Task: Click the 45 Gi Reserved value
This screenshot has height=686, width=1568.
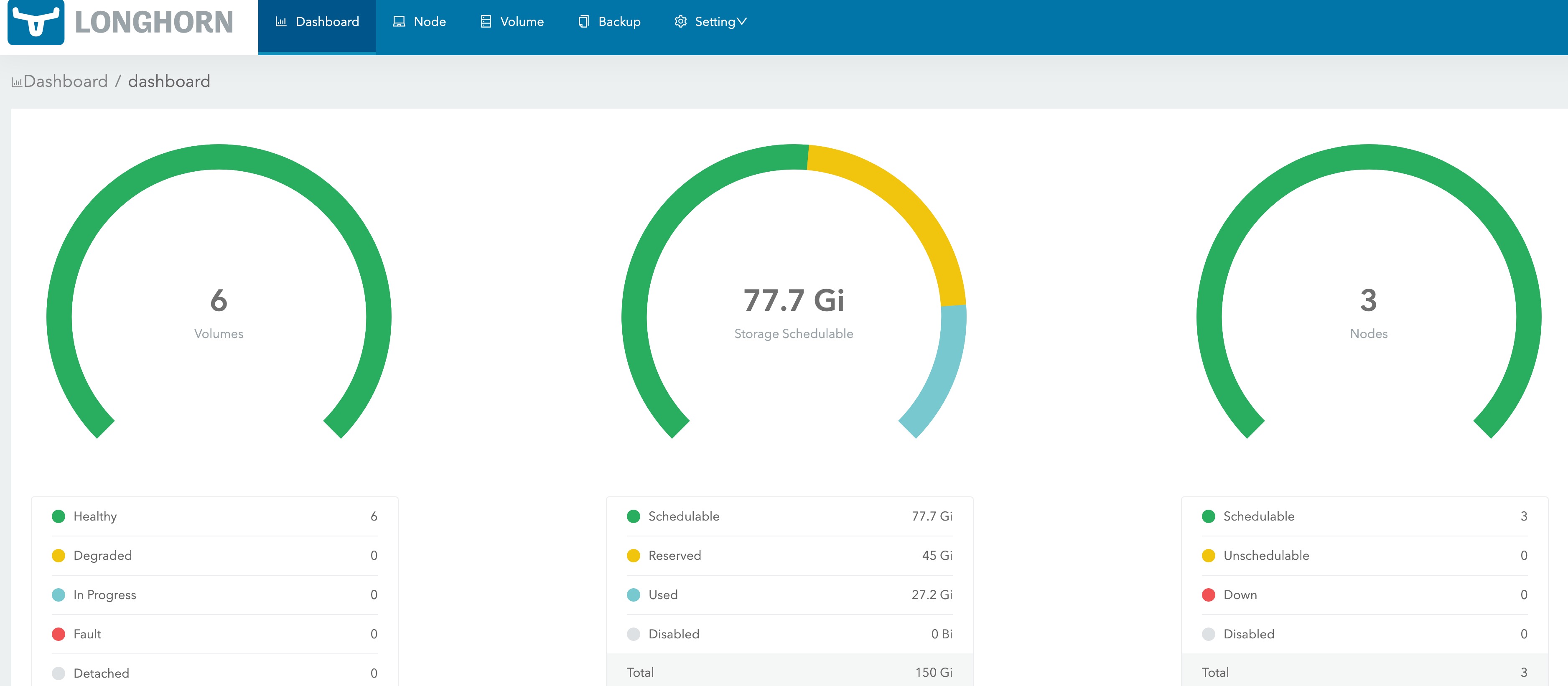Action: tap(937, 556)
